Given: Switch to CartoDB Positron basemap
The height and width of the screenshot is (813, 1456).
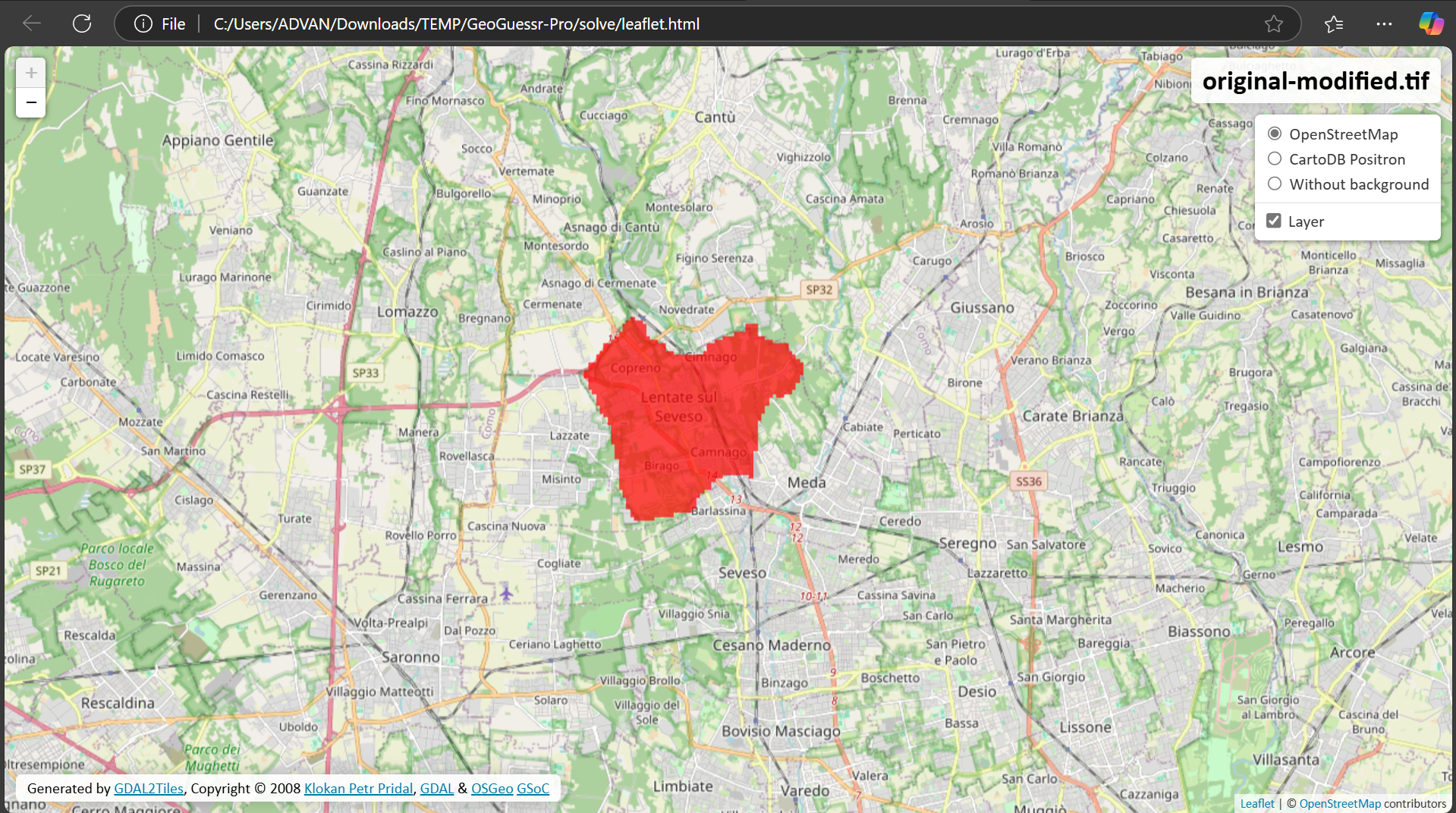Looking at the screenshot, I should [1275, 159].
